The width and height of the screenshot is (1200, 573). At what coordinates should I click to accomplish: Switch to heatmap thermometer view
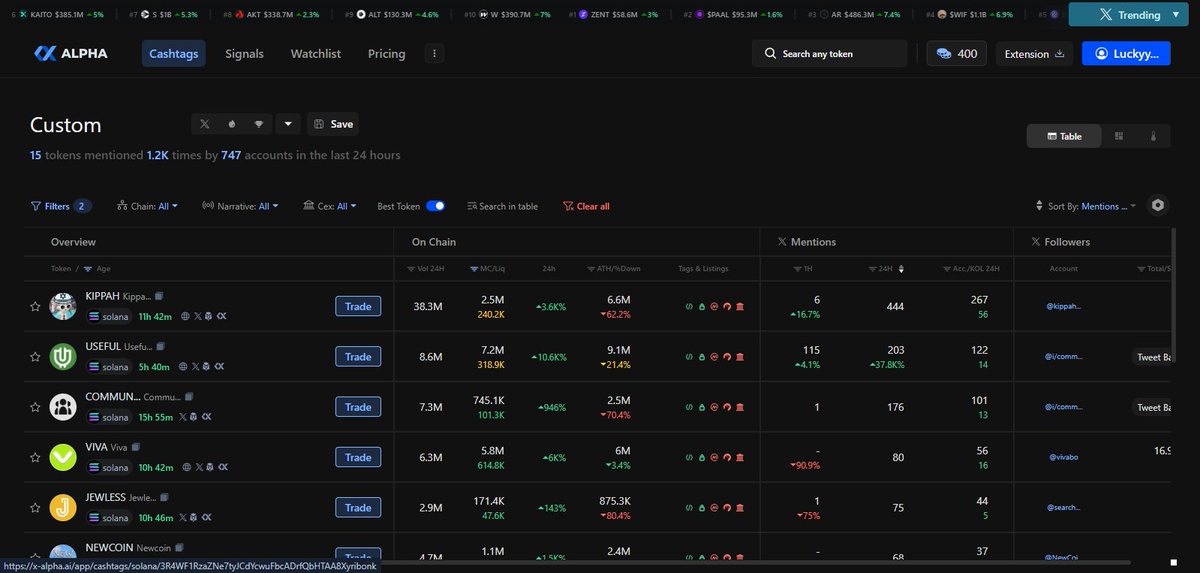pos(1153,136)
